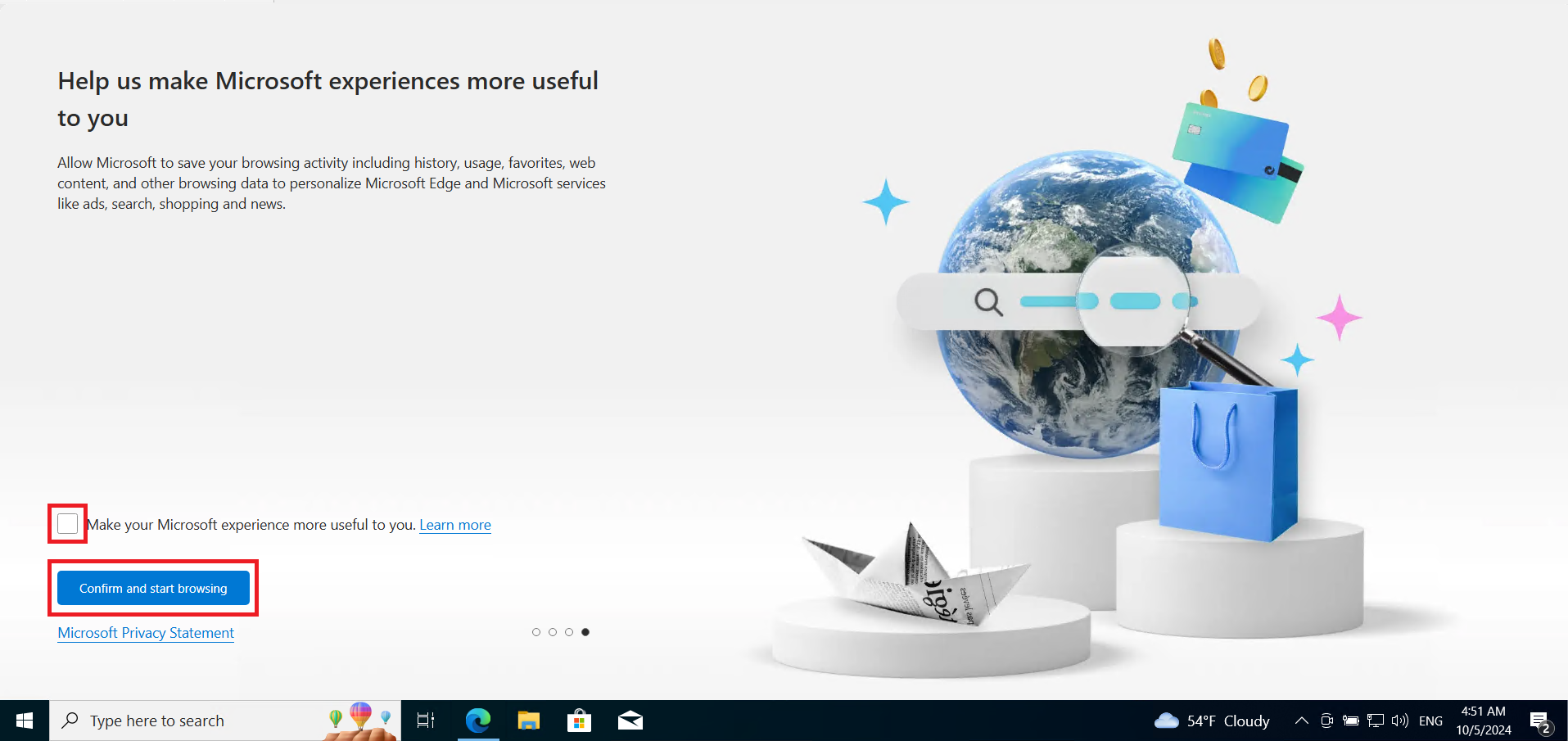
Task: Expand the hidden system tray icons
Action: click(x=1301, y=721)
